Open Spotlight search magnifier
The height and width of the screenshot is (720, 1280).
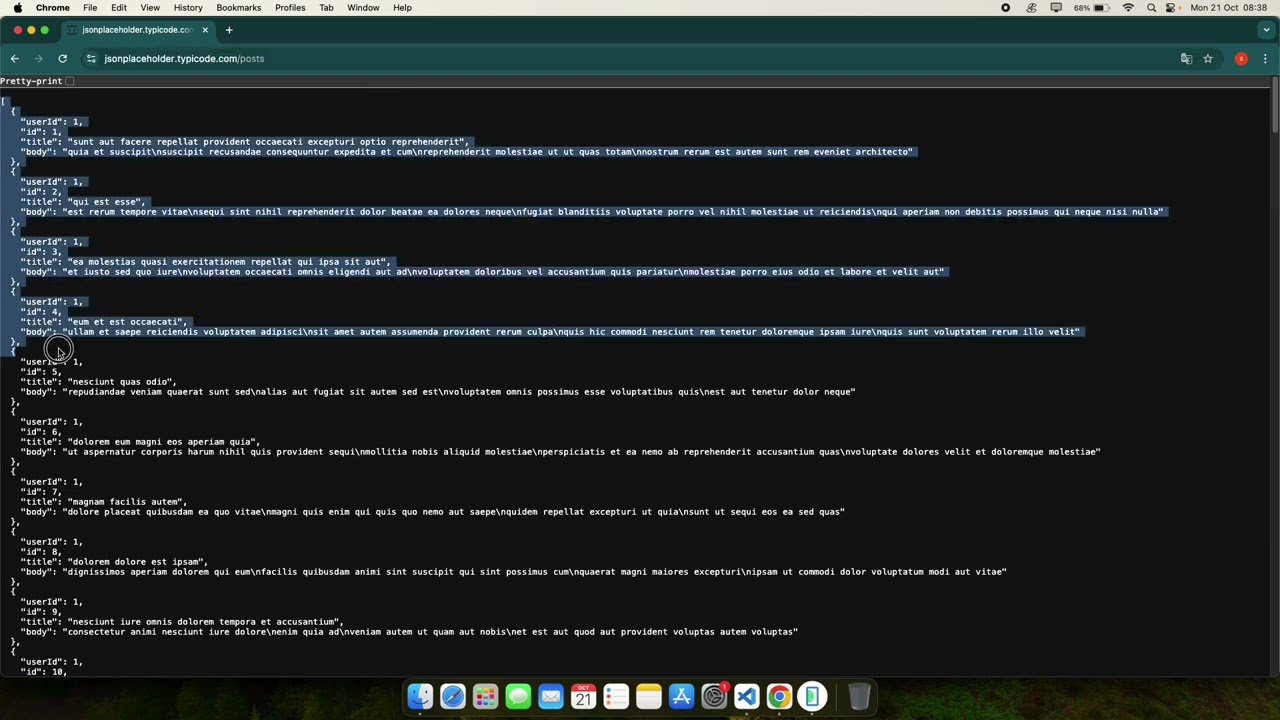[x=1151, y=8]
